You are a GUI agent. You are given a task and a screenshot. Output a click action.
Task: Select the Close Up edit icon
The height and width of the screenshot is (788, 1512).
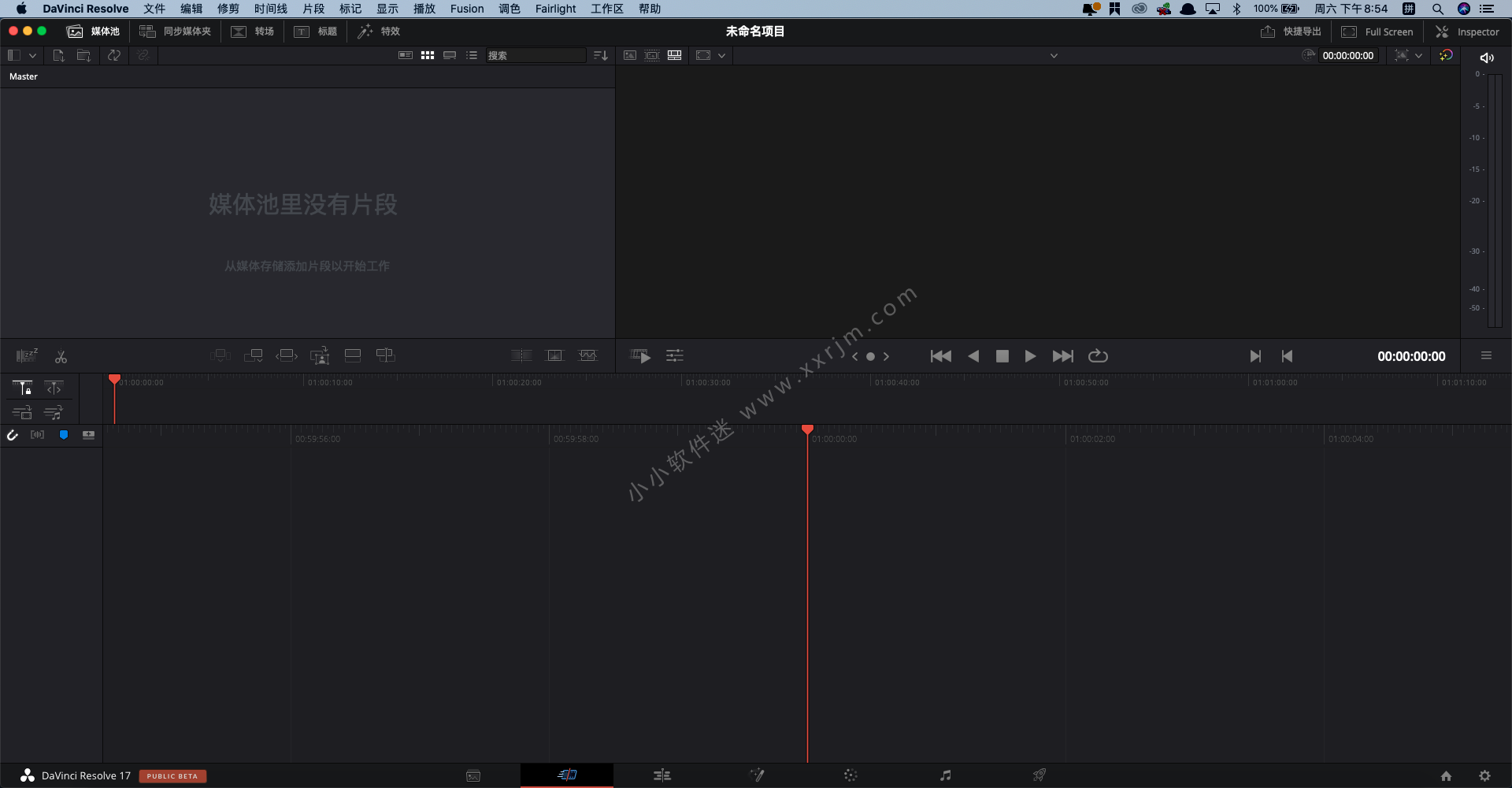(x=320, y=356)
